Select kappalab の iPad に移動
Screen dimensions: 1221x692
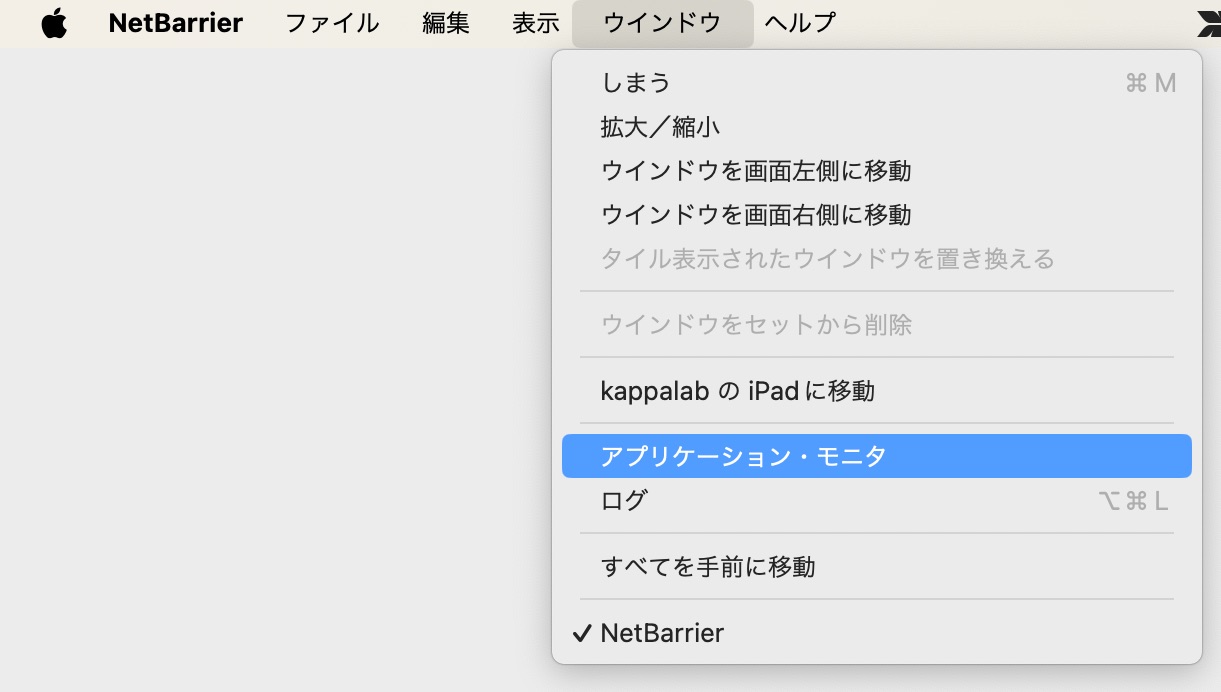(877, 390)
